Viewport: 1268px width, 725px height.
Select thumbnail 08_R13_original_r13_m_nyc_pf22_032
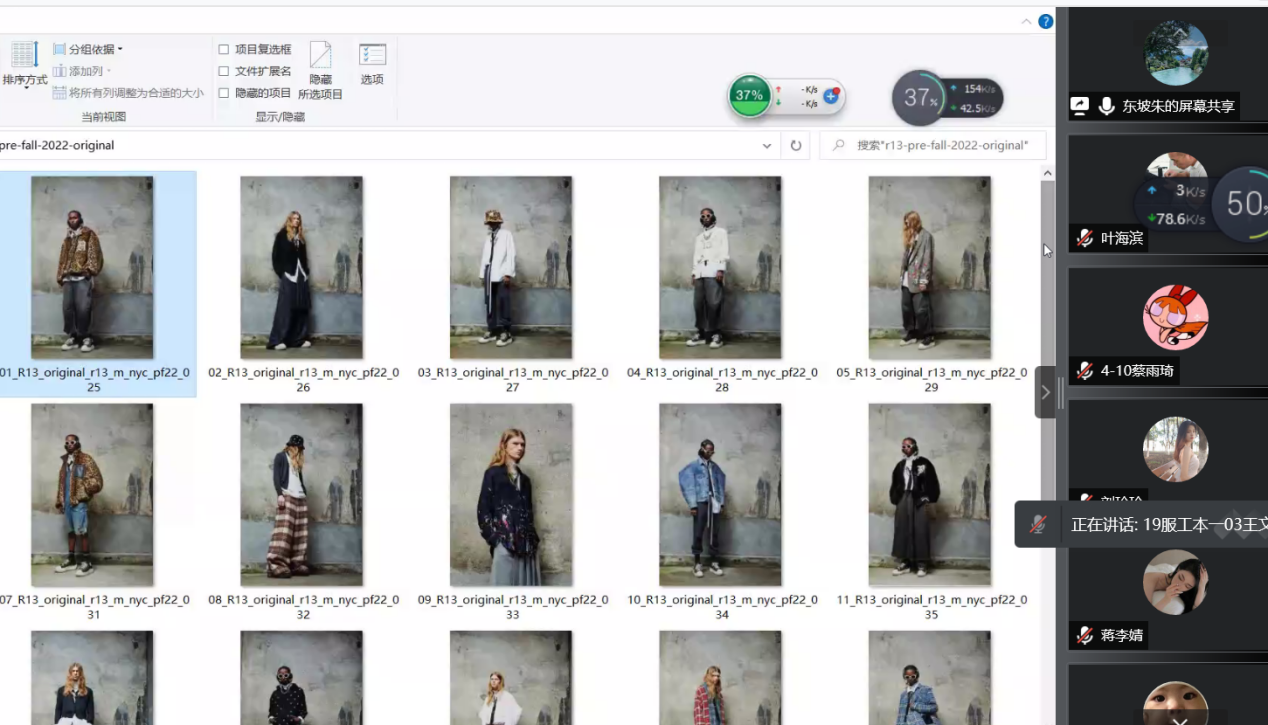(x=302, y=495)
